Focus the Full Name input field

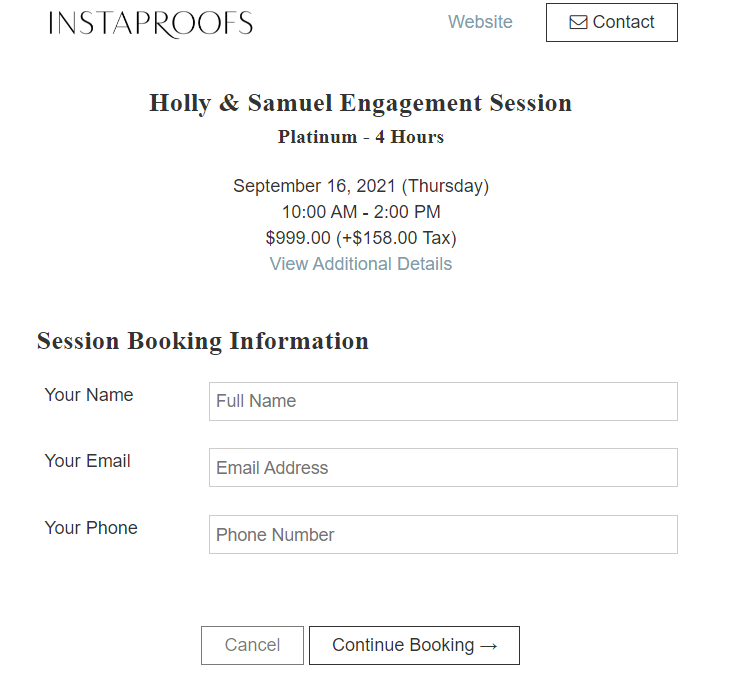click(x=443, y=401)
